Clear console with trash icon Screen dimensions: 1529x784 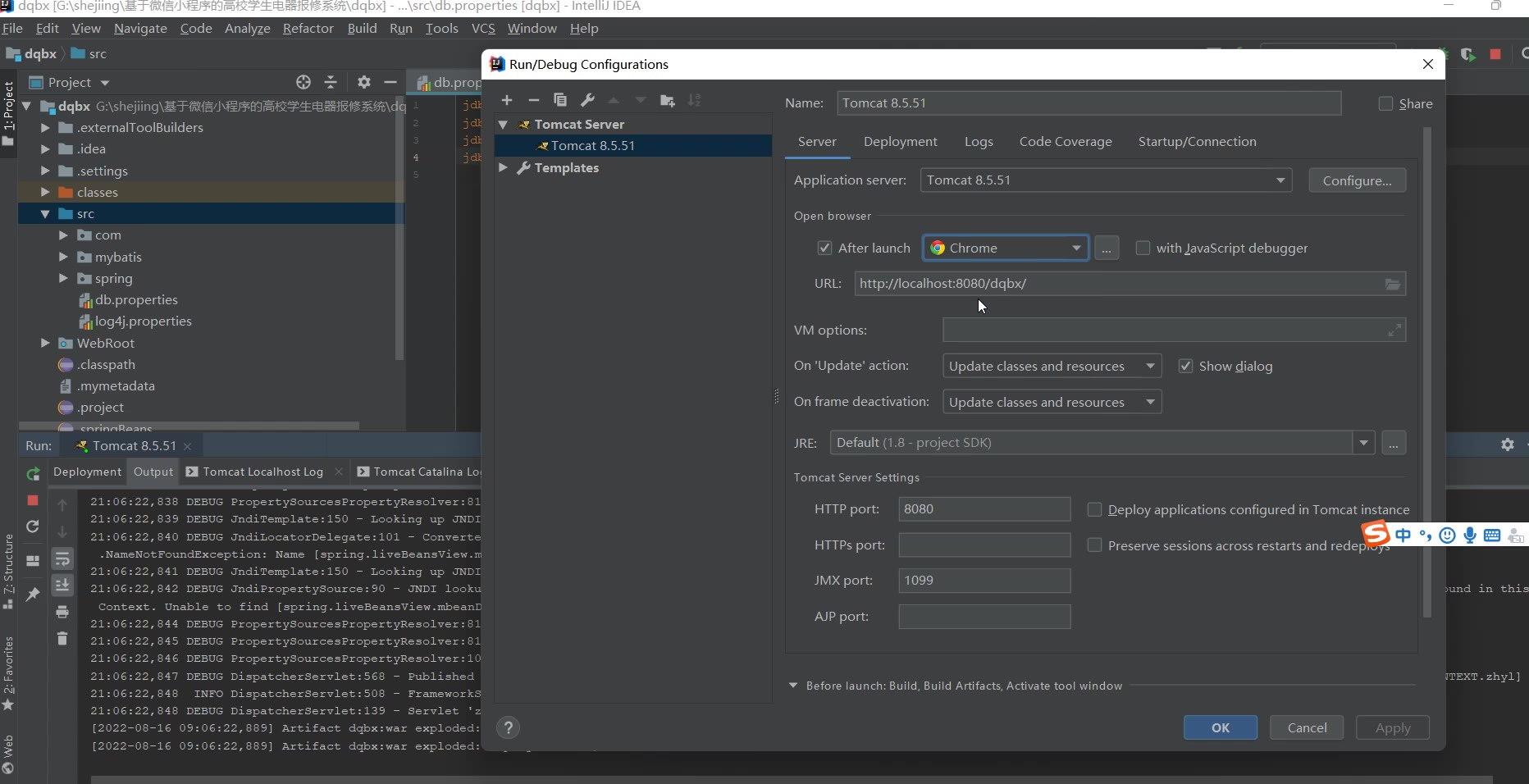(62, 638)
